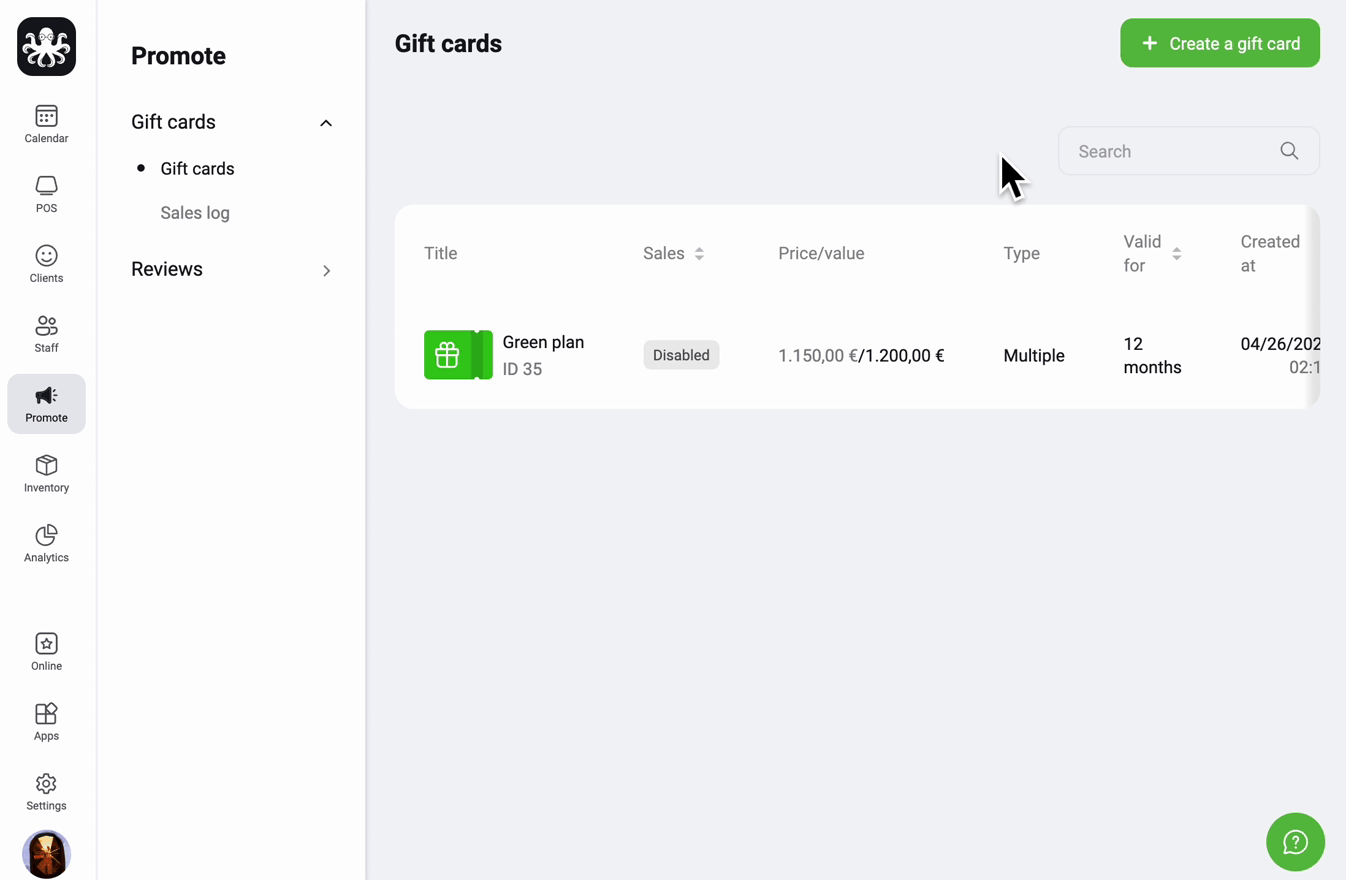Viewport: 1346px width, 880px height.
Task: Open the POS section
Action: pos(46,194)
